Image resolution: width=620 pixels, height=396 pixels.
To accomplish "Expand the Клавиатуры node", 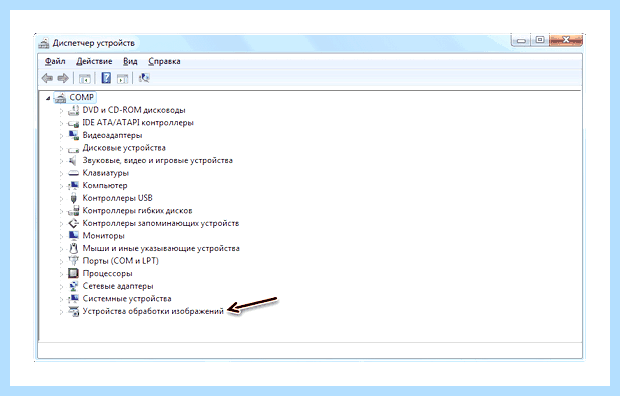I will point(61,174).
